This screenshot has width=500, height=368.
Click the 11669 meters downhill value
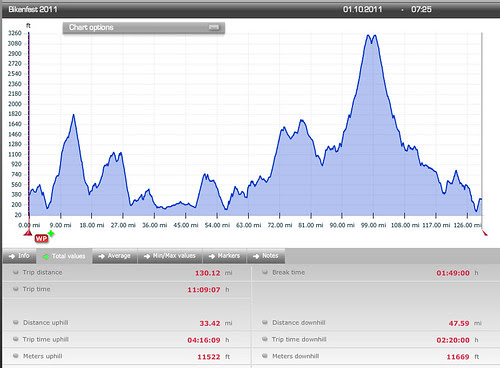(458, 357)
